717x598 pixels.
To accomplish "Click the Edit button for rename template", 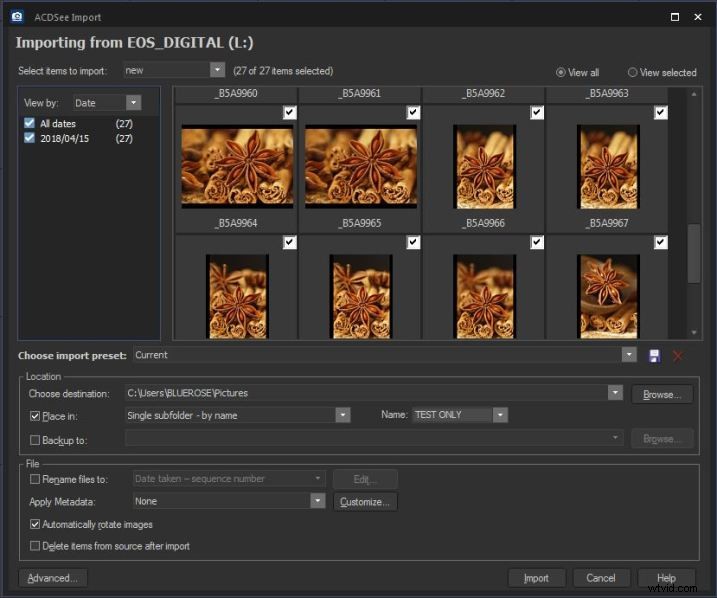I will click(365, 479).
